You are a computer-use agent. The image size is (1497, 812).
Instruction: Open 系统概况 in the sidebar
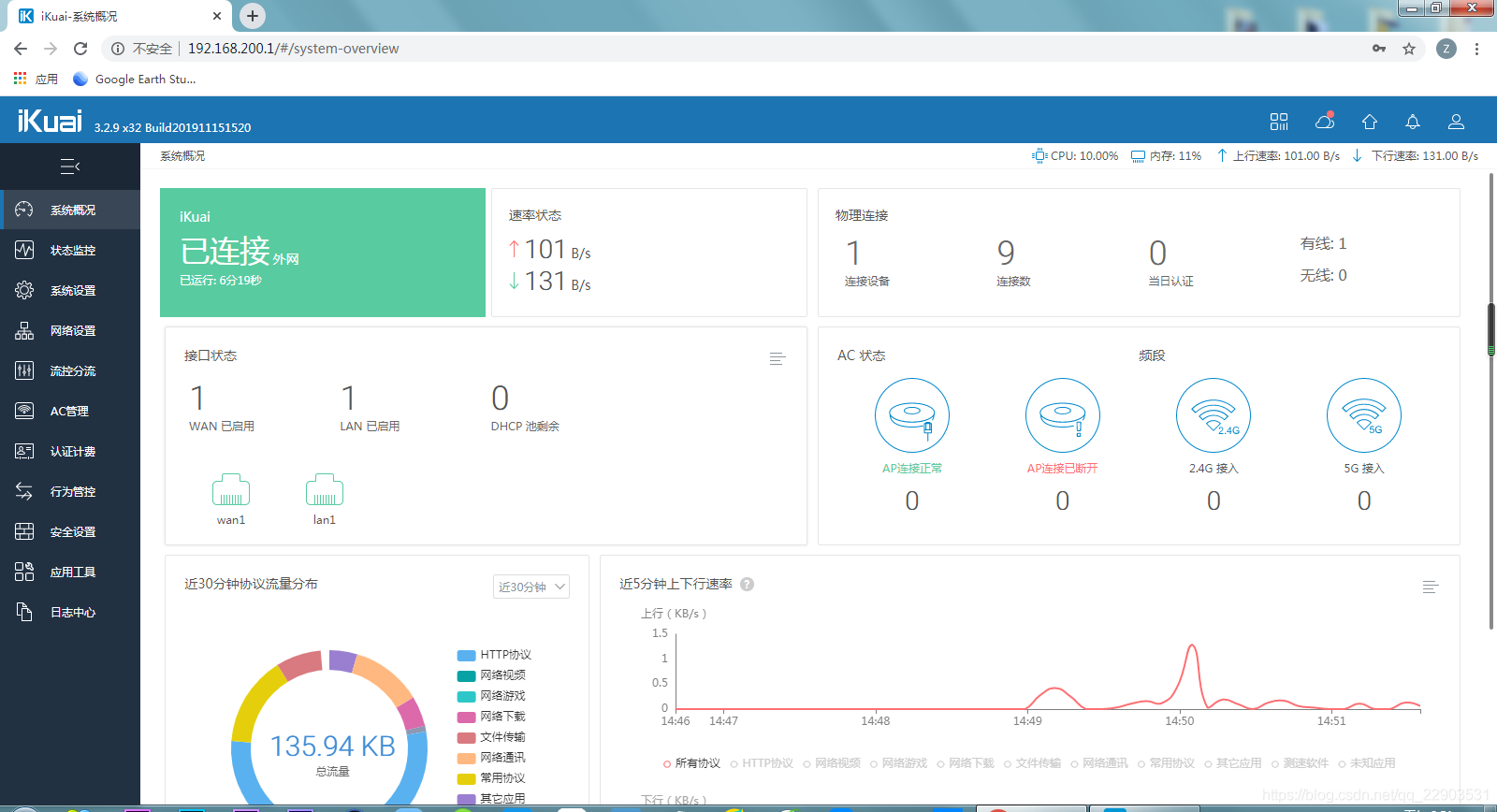[70, 210]
